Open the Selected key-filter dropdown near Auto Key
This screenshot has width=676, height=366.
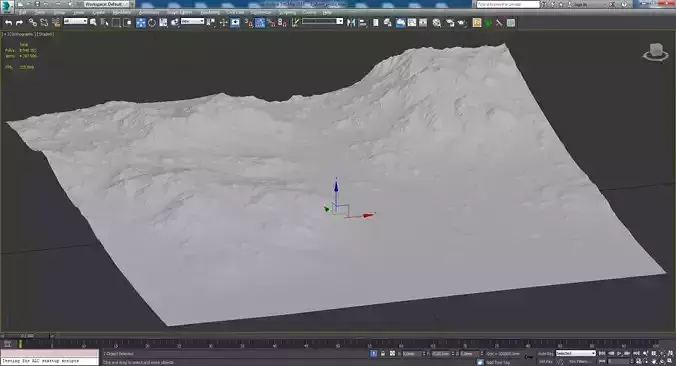tap(576, 353)
